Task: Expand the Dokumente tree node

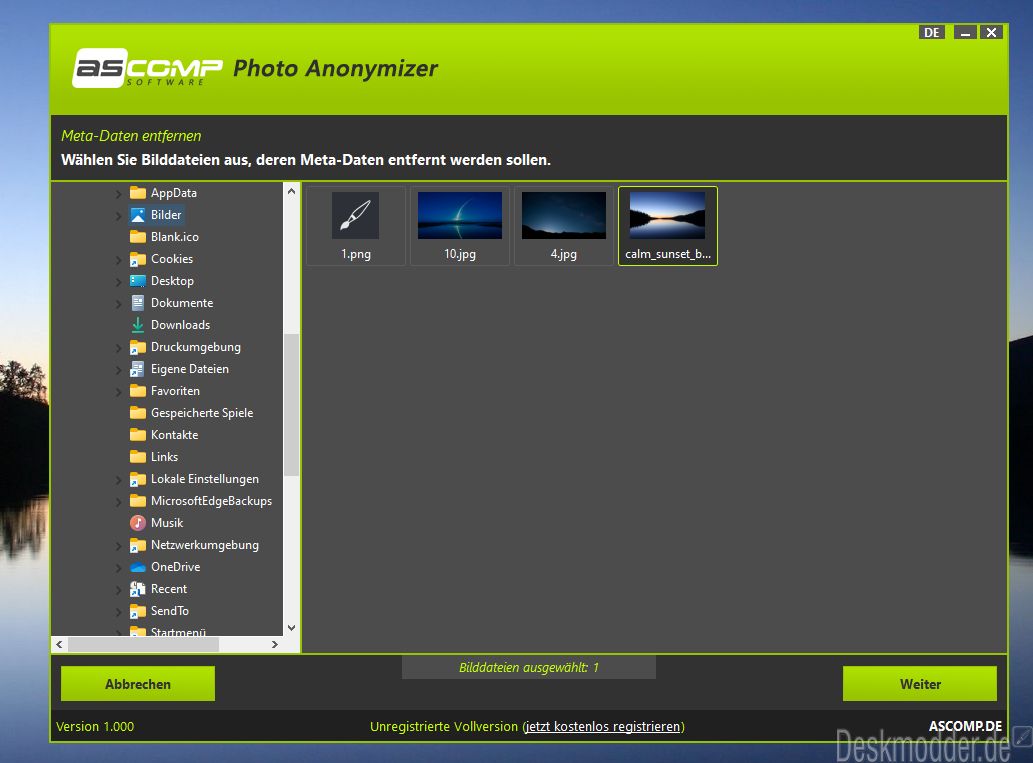Action: 119,304
